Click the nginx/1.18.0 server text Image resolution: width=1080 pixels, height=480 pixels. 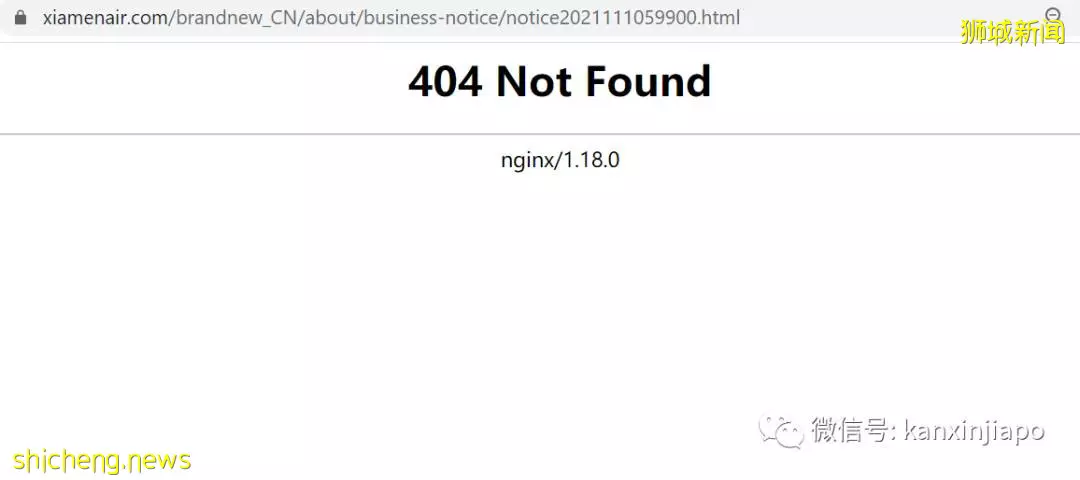click(x=560, y=160)
